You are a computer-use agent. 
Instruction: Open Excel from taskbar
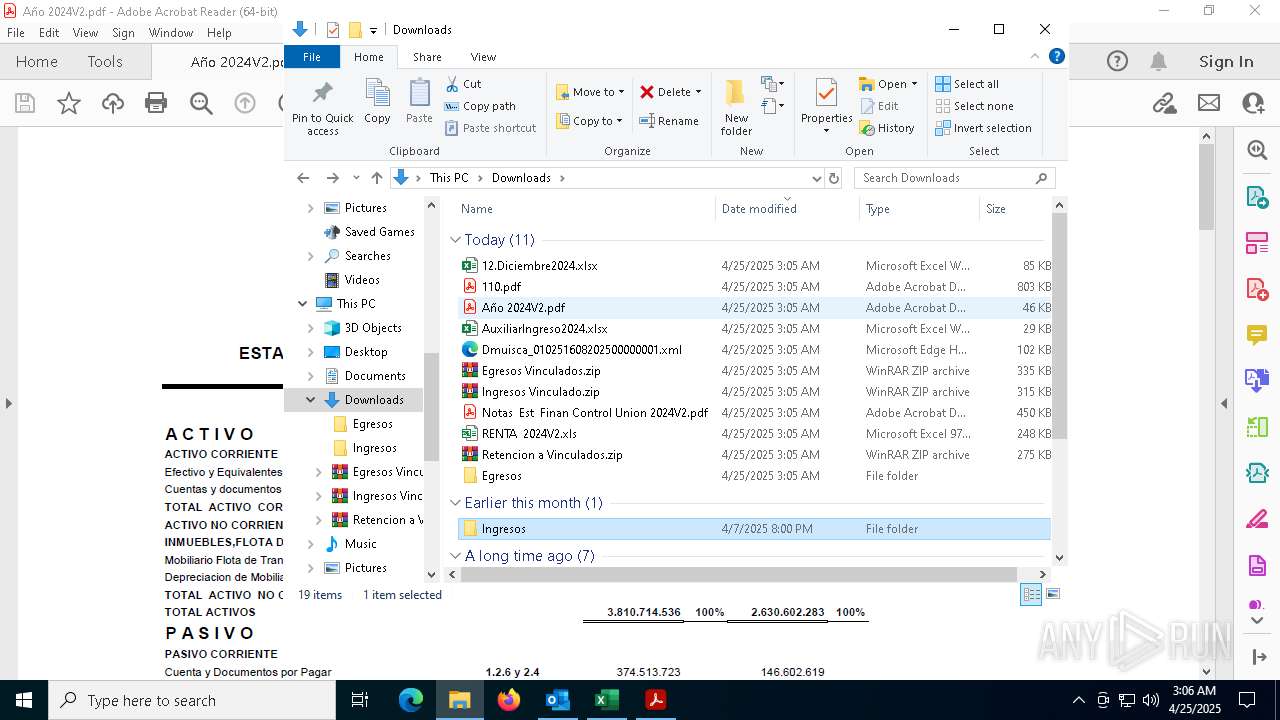606,700
